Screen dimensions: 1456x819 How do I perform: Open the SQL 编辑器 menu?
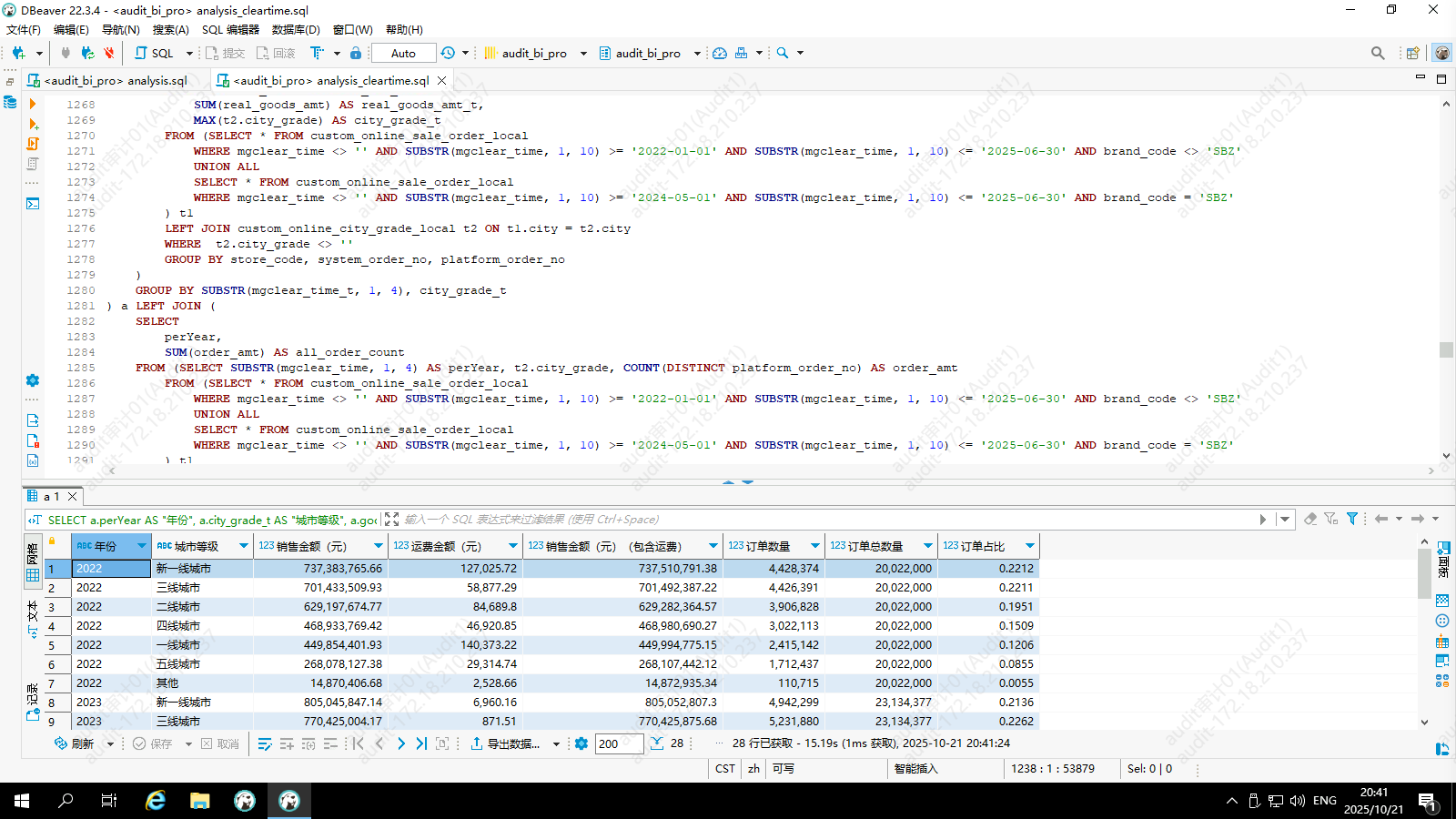[x=230, y=29]
